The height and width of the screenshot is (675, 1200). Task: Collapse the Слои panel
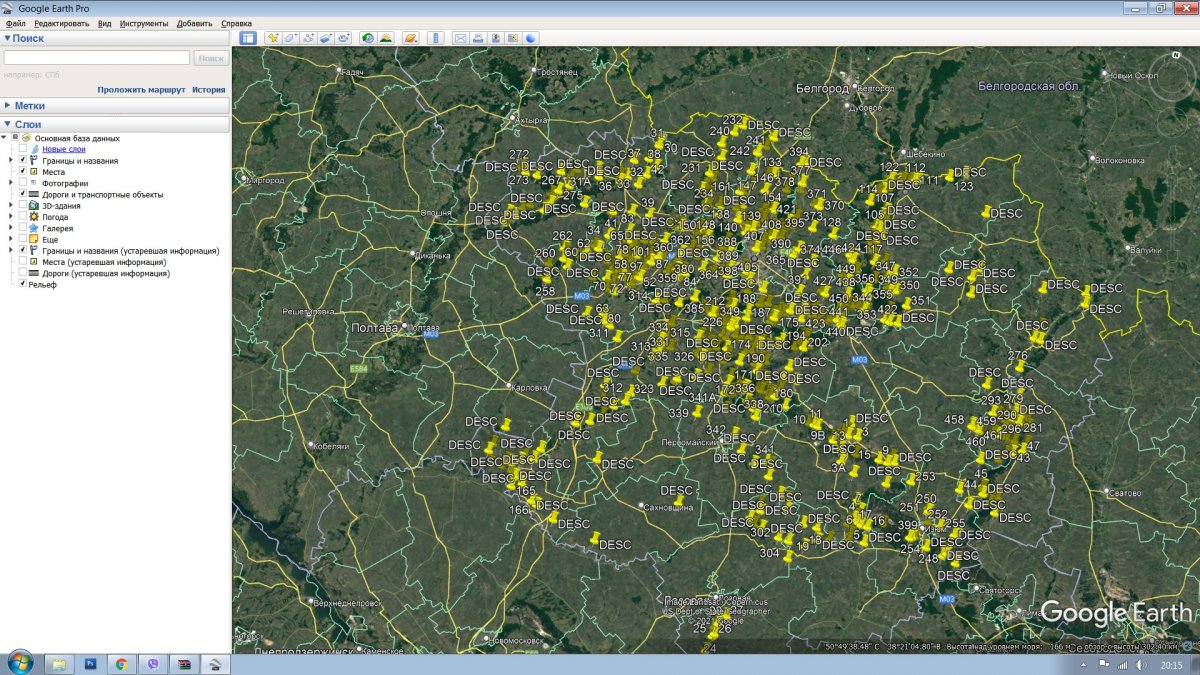[7, 124]
